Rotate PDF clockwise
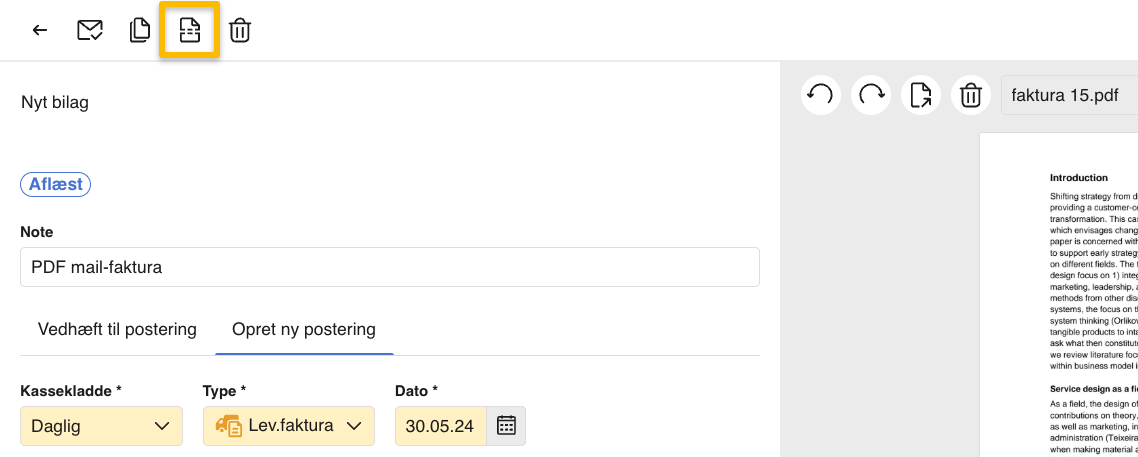Image resolution: width=1138 pixels, height=457 pixels. pyautogui.click(x=871, y=96)
